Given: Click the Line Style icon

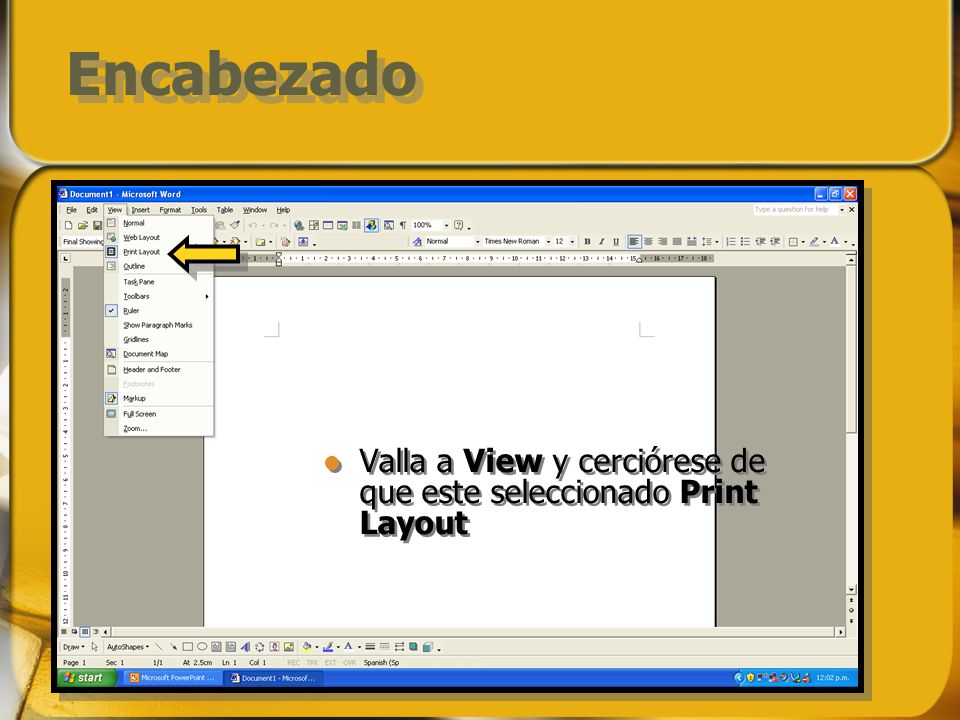Looking at the screenshot, I should pyautogui.click(x=370, y=647).
